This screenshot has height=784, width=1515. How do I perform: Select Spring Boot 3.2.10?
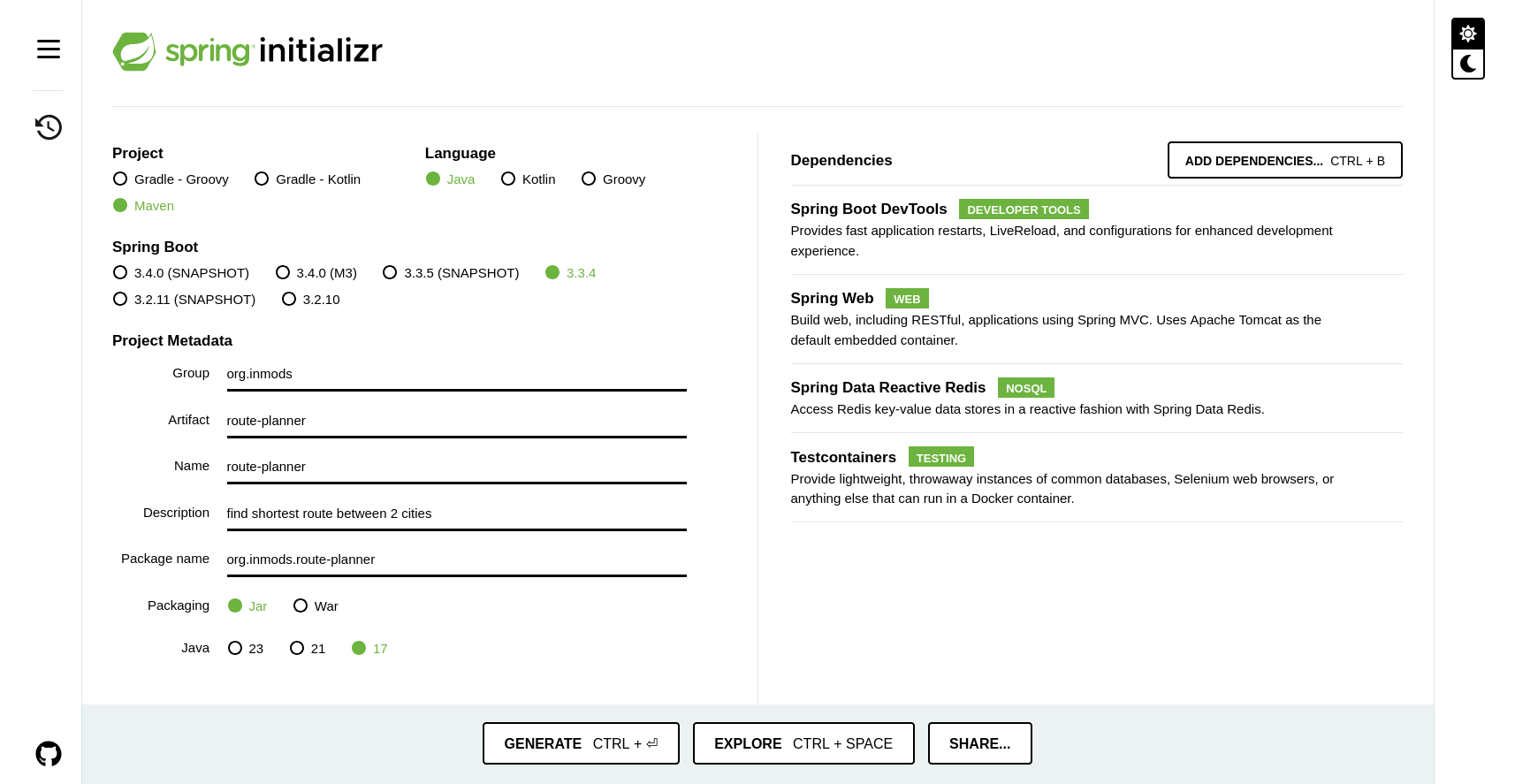click(311, 300)
